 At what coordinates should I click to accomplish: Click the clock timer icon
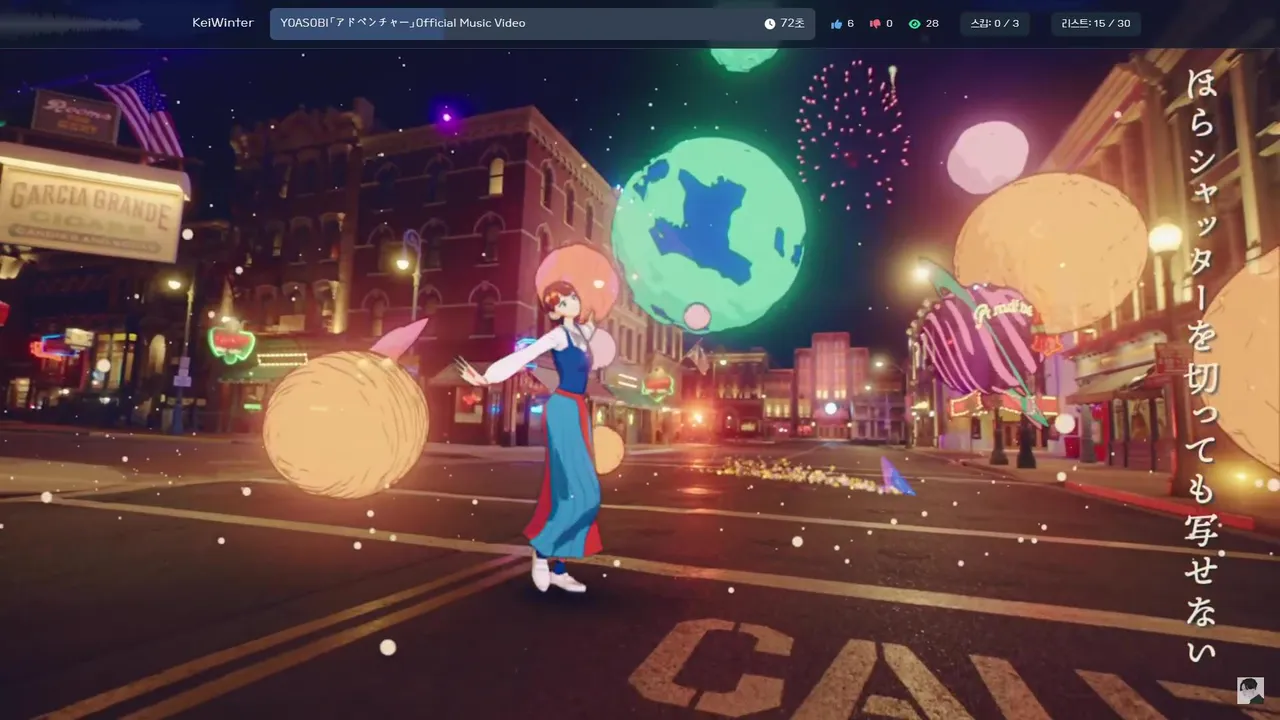770,23
